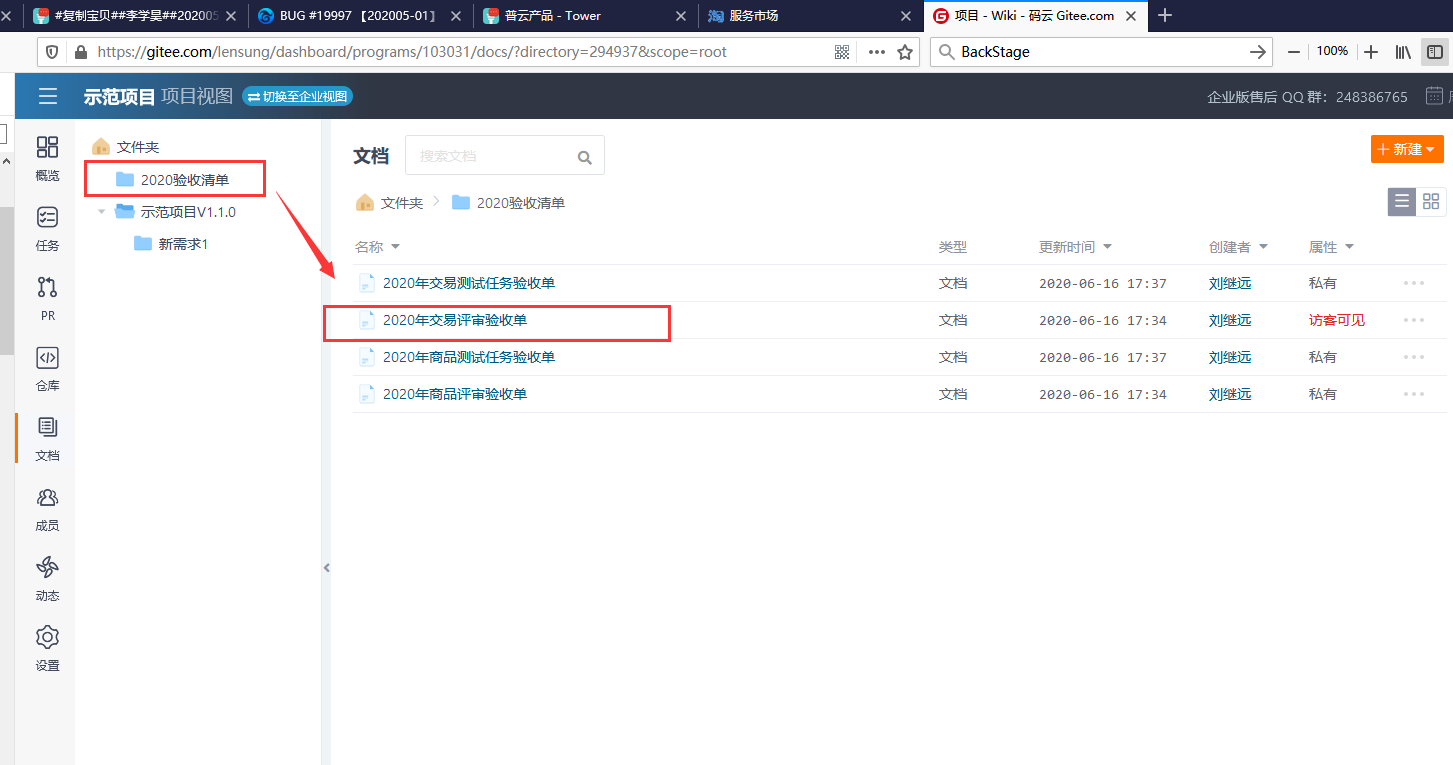Click the search magnifier in 搜索文档 box
Viewport: 1453px width, 765px height.
[x=585, y=157]
